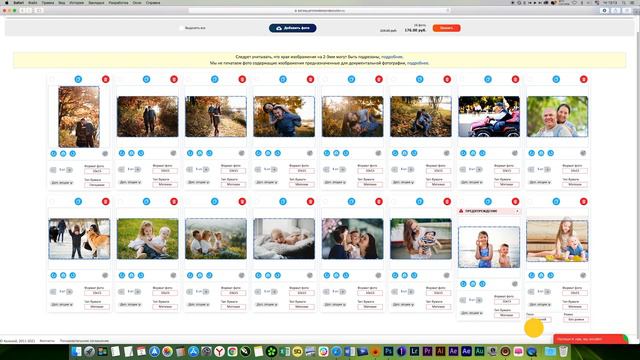Click grey round icon under parents kissing child photo
Viewport: 640px width, 360px height.
click(x=378, y=276)
